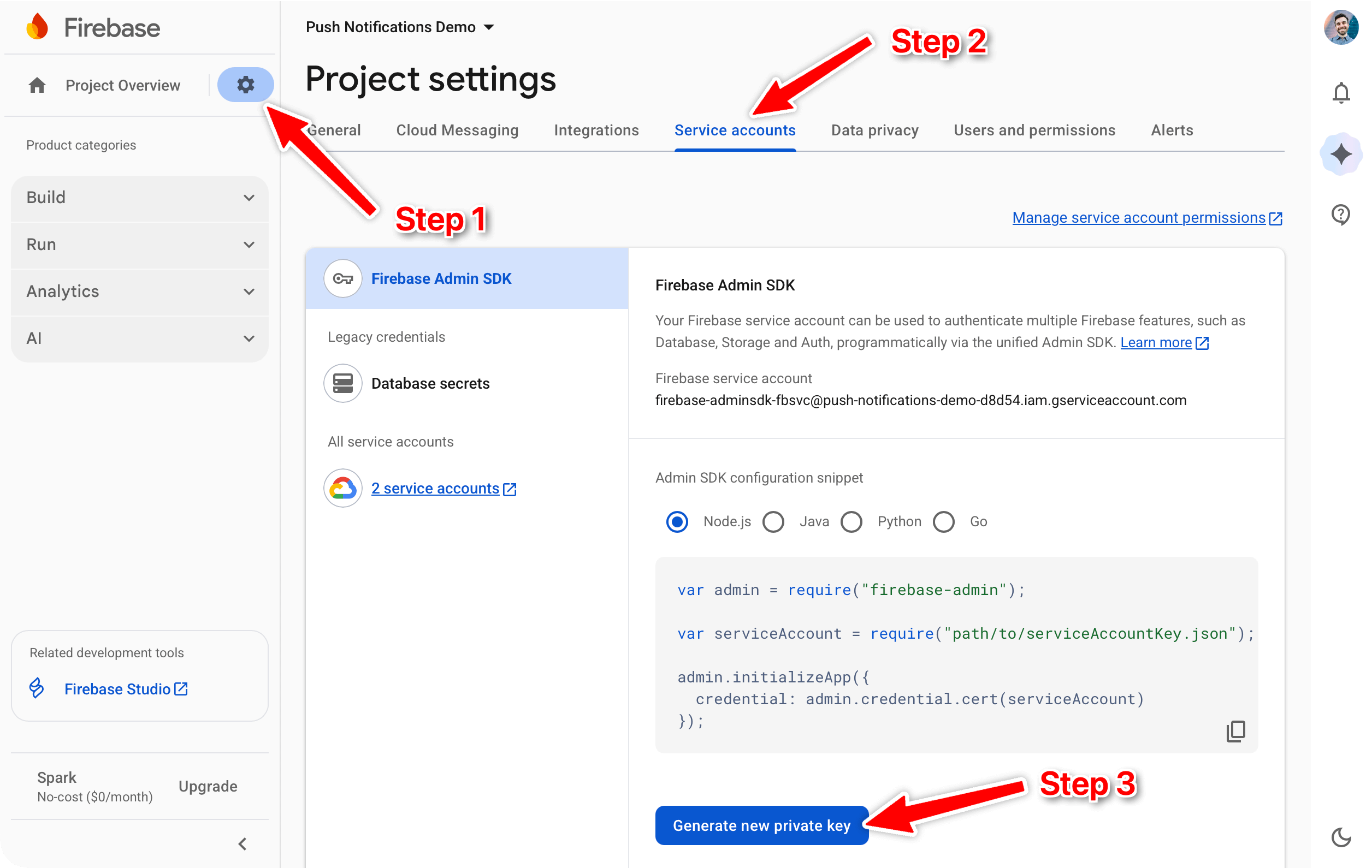This screenshot has width=1372, height=868.
Task: Click the Google Cloud logo icon
Action: [342, 488]
